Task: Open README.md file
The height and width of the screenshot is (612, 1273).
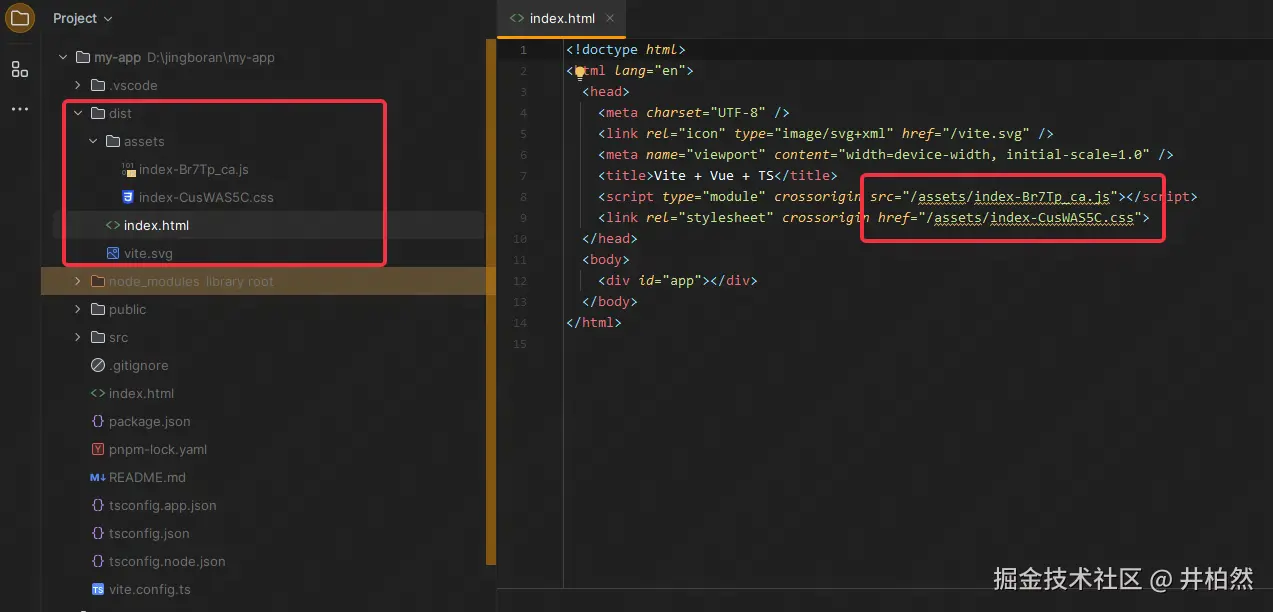Action: [x=147, y=477]
